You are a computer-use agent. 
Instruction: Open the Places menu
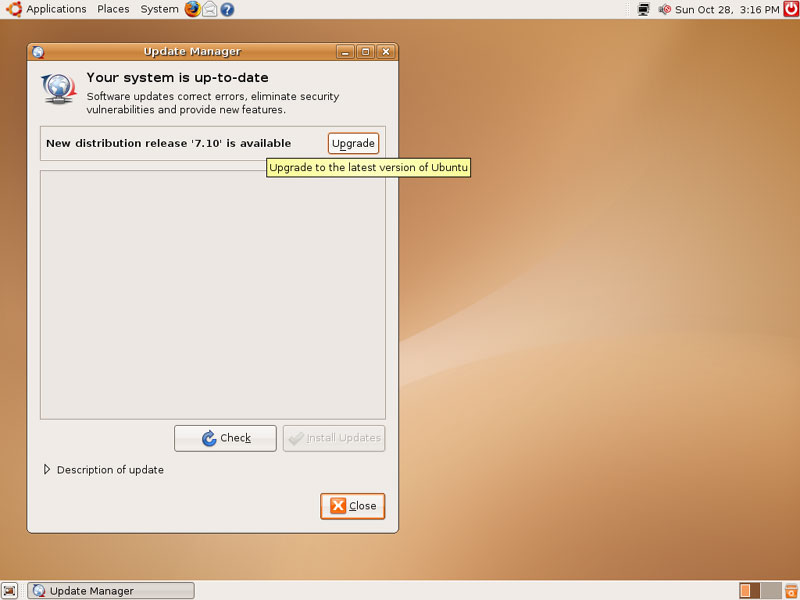coord(113,9)
